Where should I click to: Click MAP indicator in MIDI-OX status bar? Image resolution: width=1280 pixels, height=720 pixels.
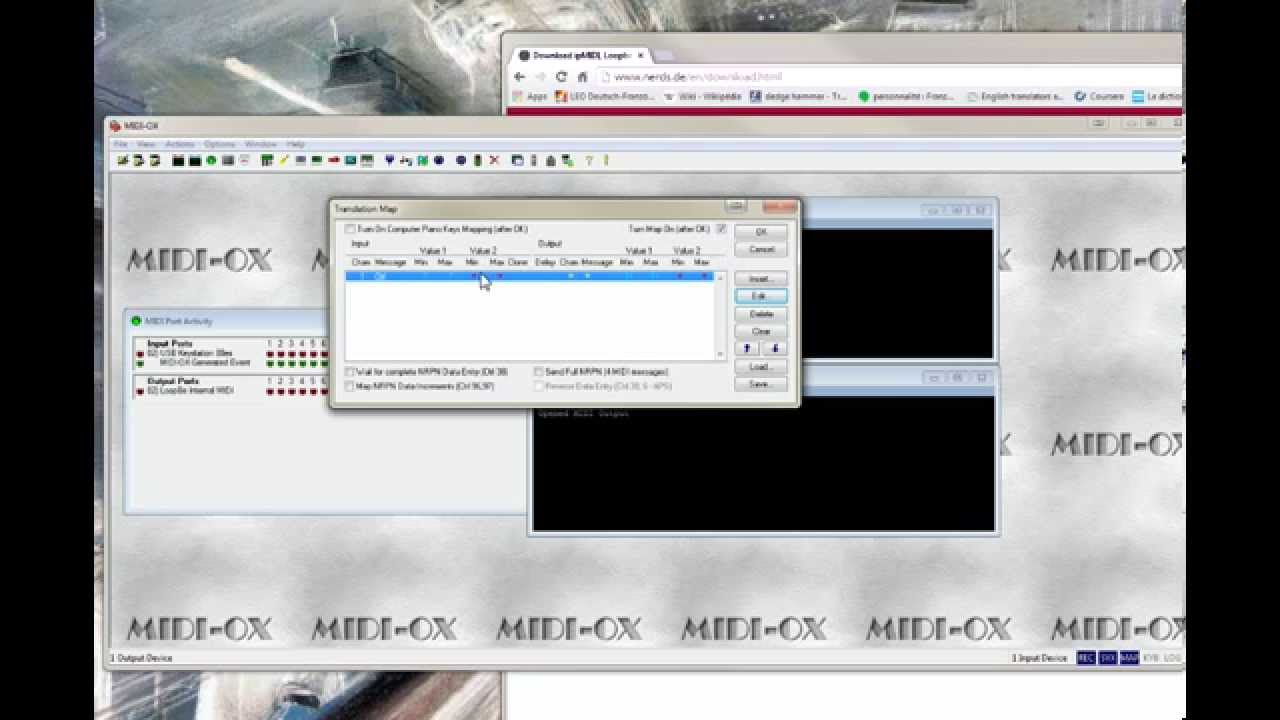pyautogui.click(x=1129, y=658)
